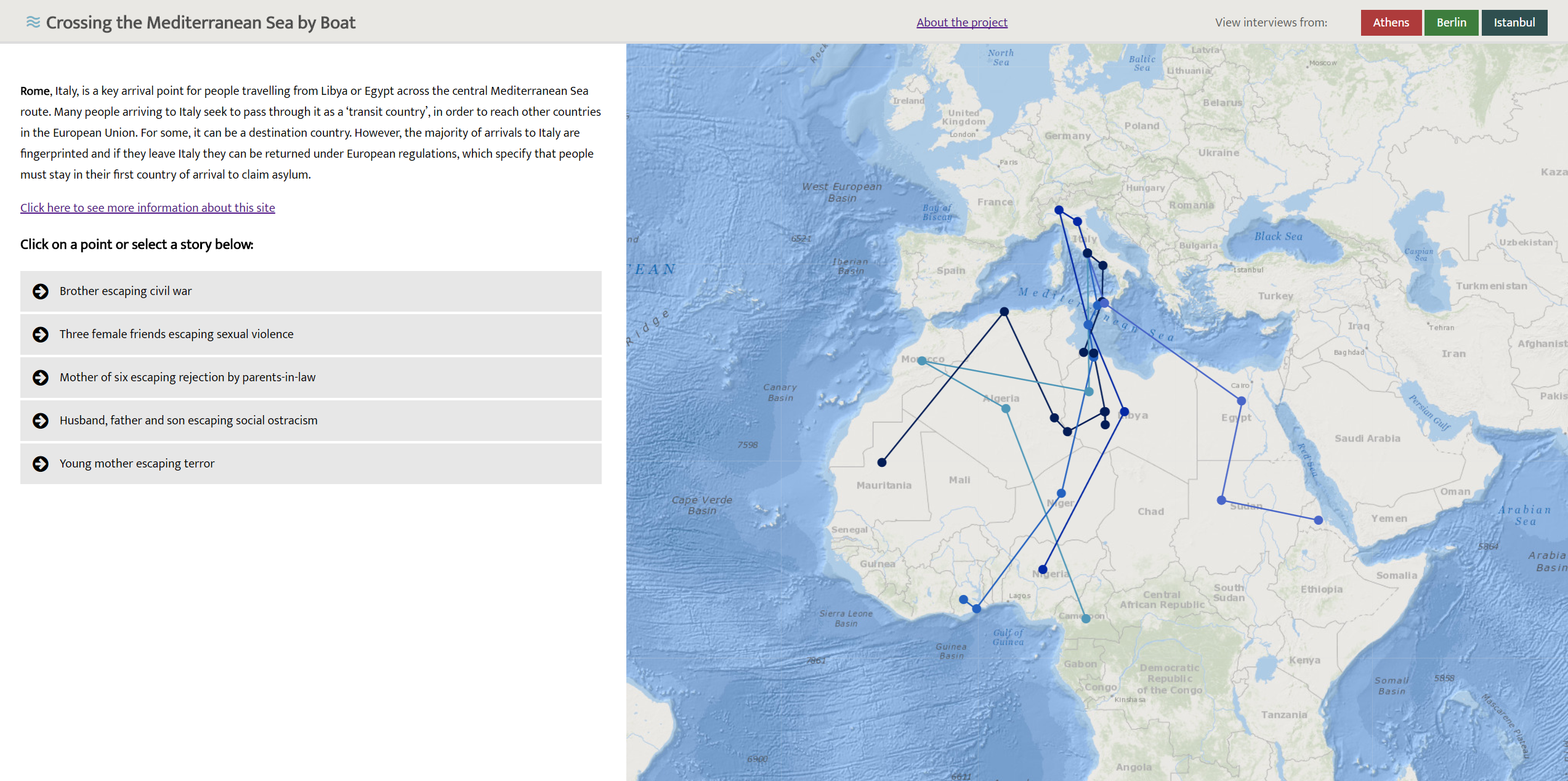
Task: Click the route point near Cairo, Egypt
Action: coord(1241,401)
